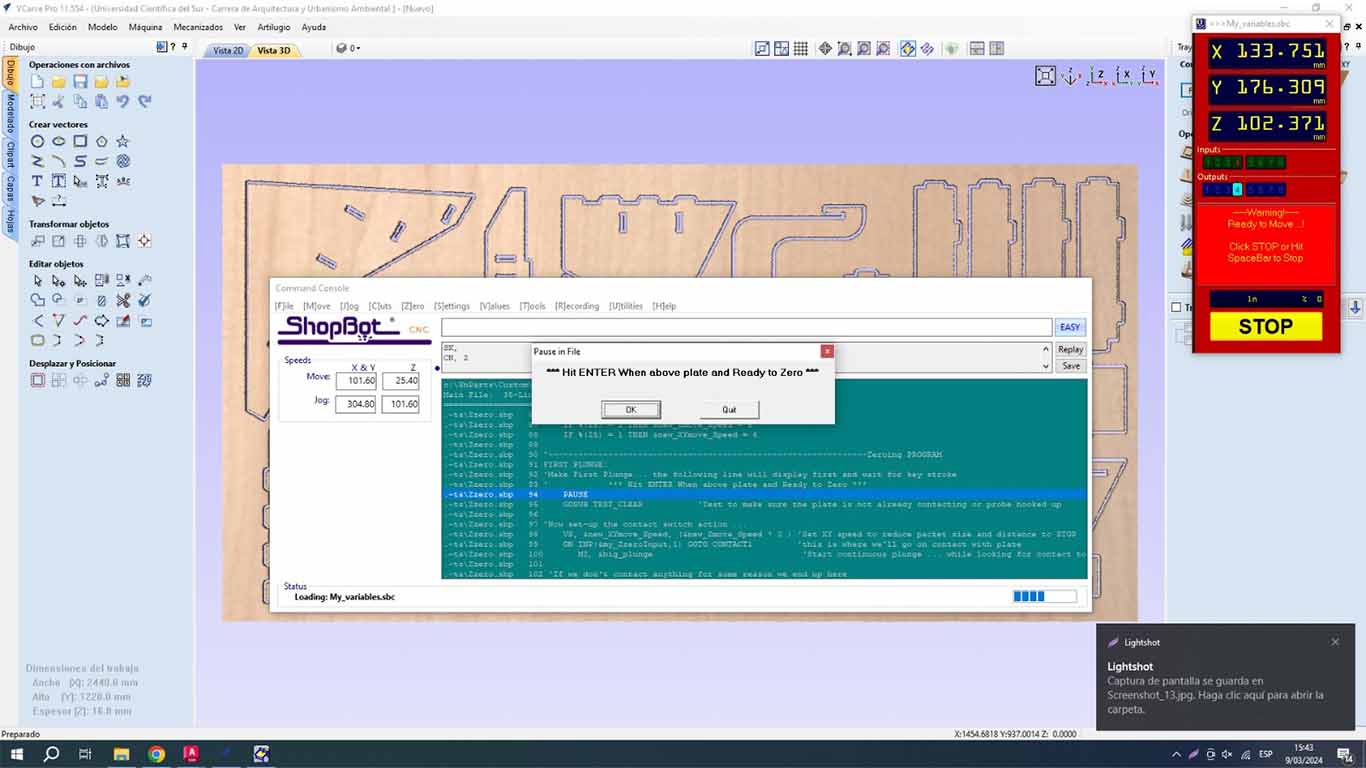Click the save (floppy disk) icon
1366x768 pixels.
point(80,82)
